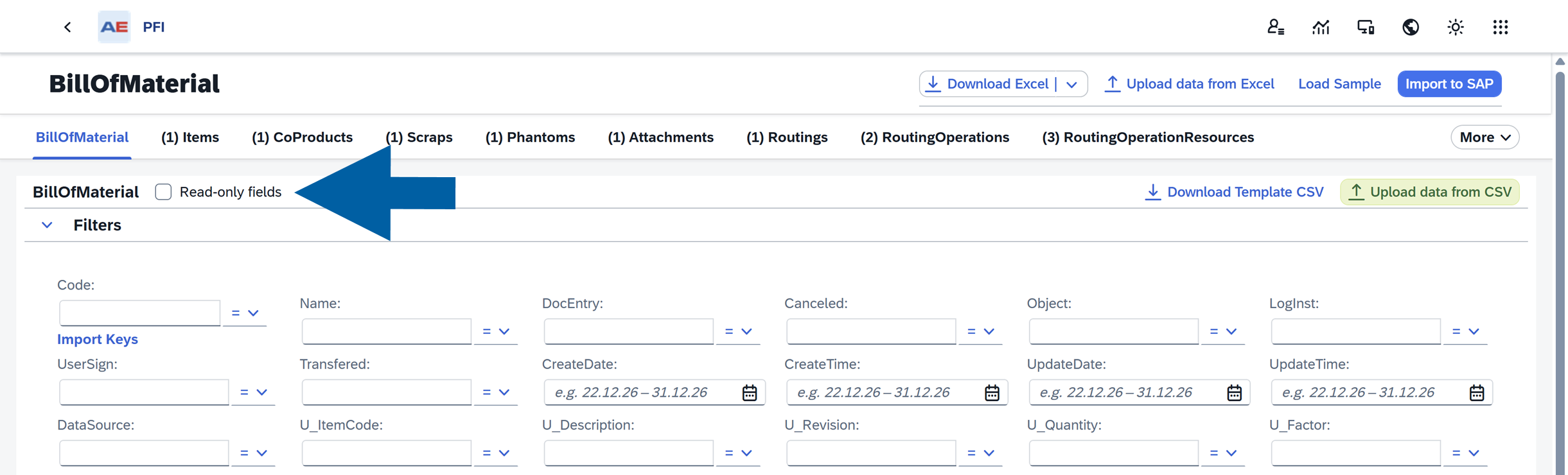Focus the Object filter input
1568x475 pixels.
[x=1113, y=331]
